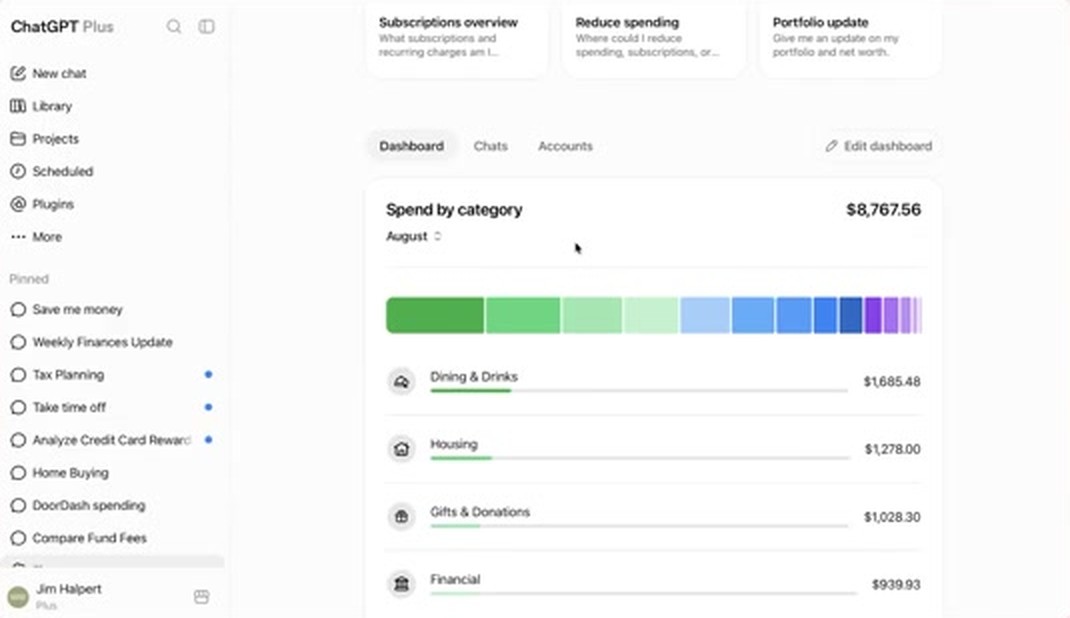This screenshot has height=618, width=1070.
Task: Select the Housing category label
Action: (454, 444)
